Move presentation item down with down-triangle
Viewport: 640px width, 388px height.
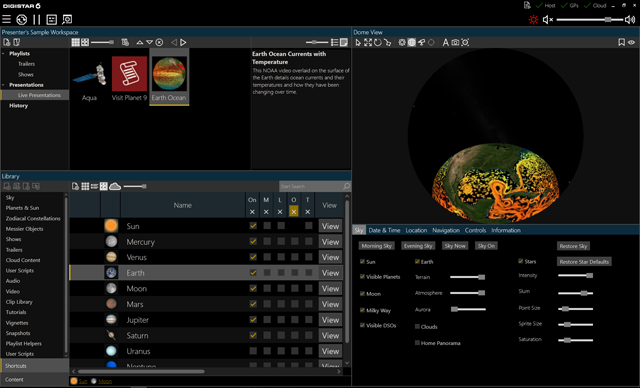click(x=149, y=42)
